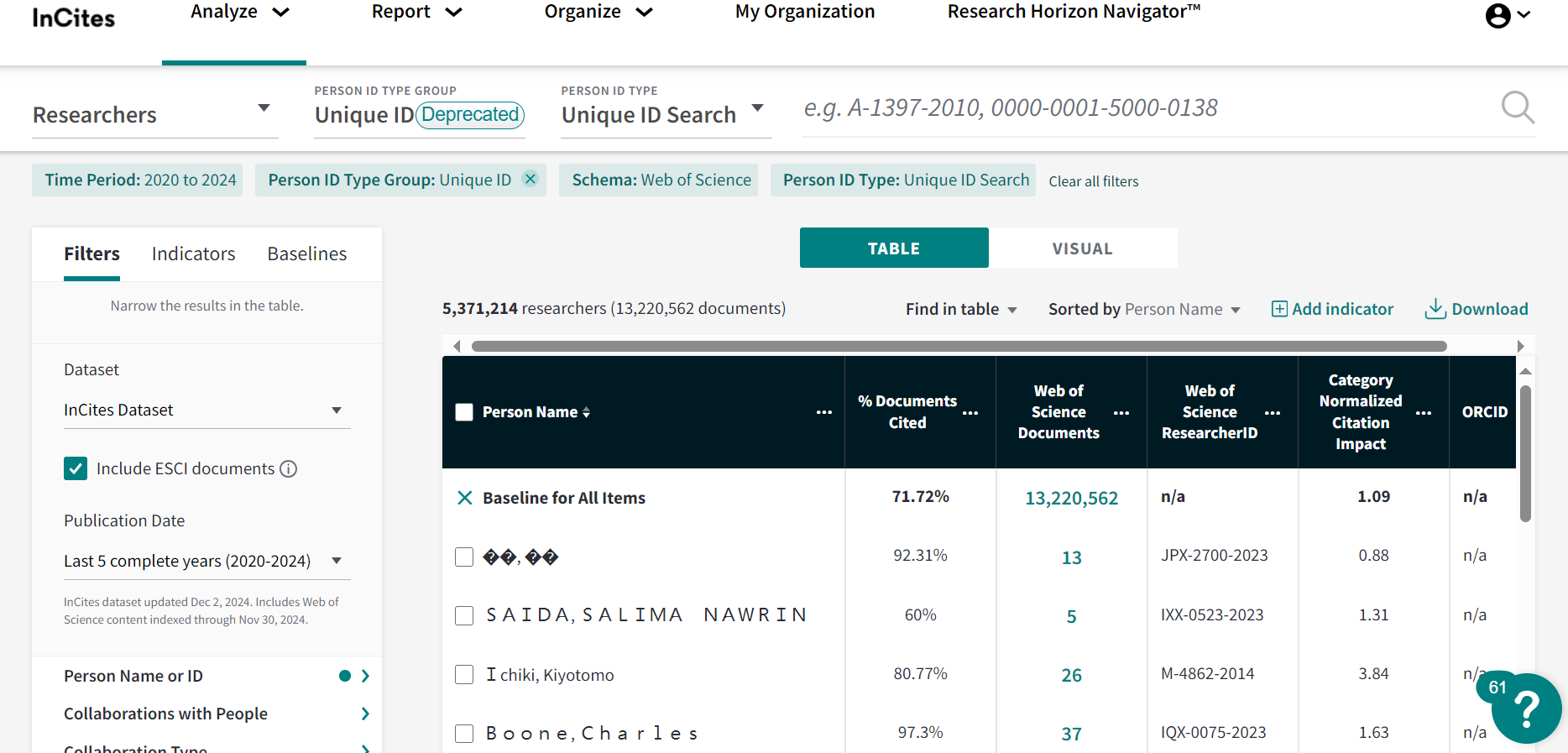
Task: Open the user account menu icon
Action: pyautogui.click(x=1498, y=15)
